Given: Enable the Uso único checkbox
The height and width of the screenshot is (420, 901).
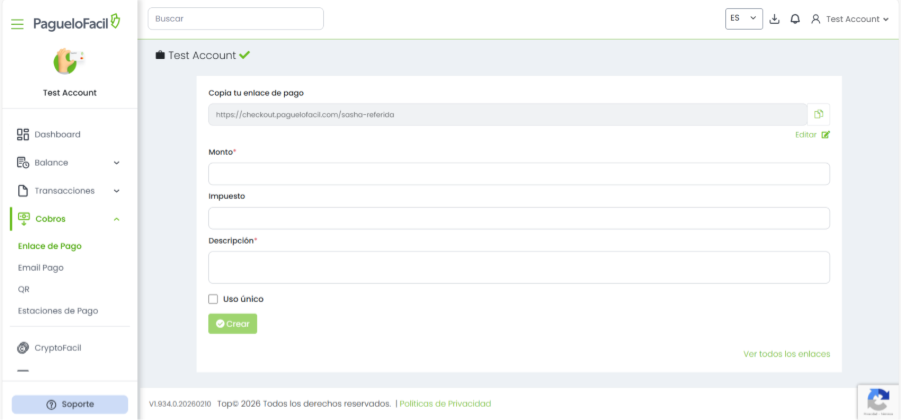Looking at the screenshot, I should point(213,299).
